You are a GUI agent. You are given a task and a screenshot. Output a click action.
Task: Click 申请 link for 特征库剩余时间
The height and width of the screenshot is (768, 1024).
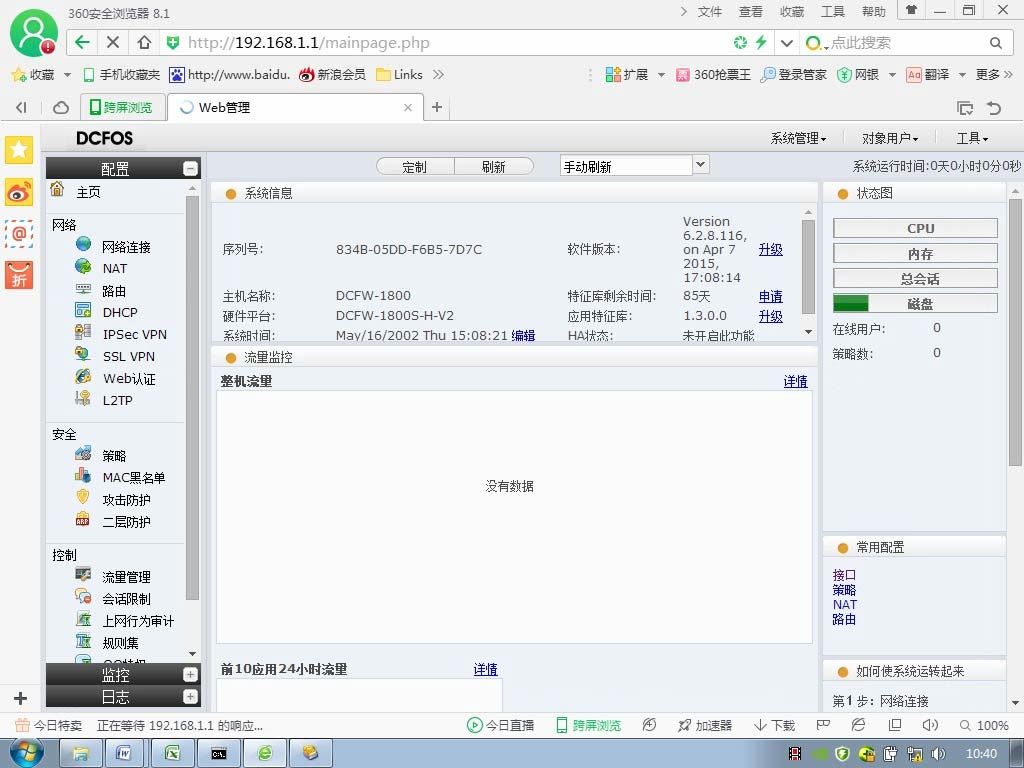tap(771, 296)
